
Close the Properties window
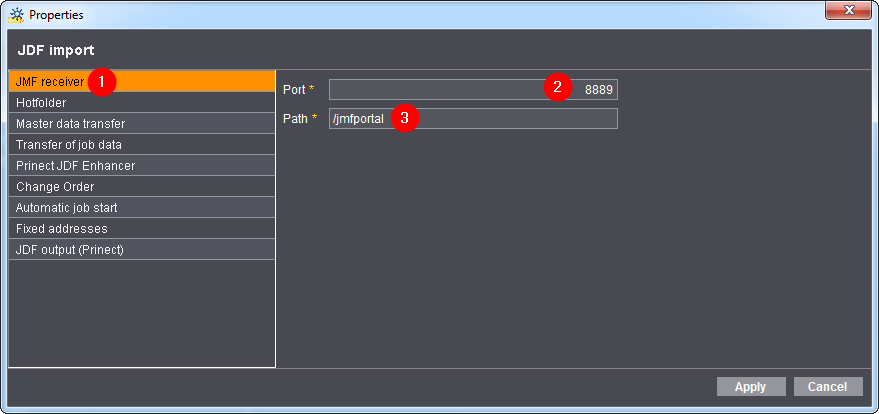click(848, 12)
